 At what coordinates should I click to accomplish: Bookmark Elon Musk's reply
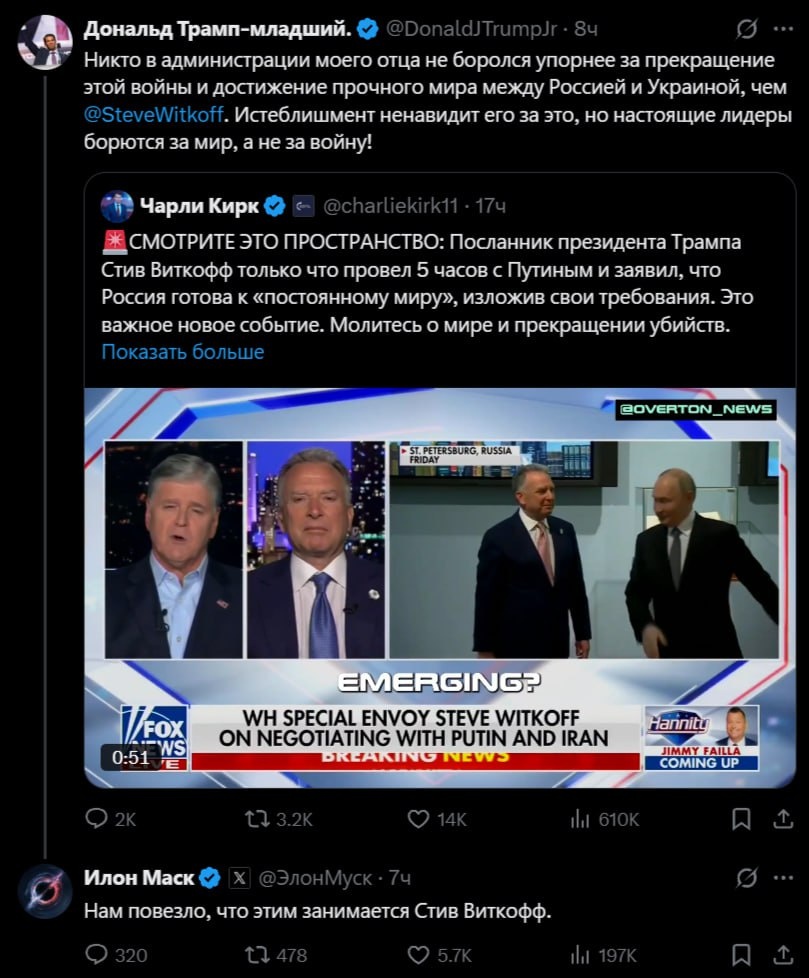click(x=741, y=955)
